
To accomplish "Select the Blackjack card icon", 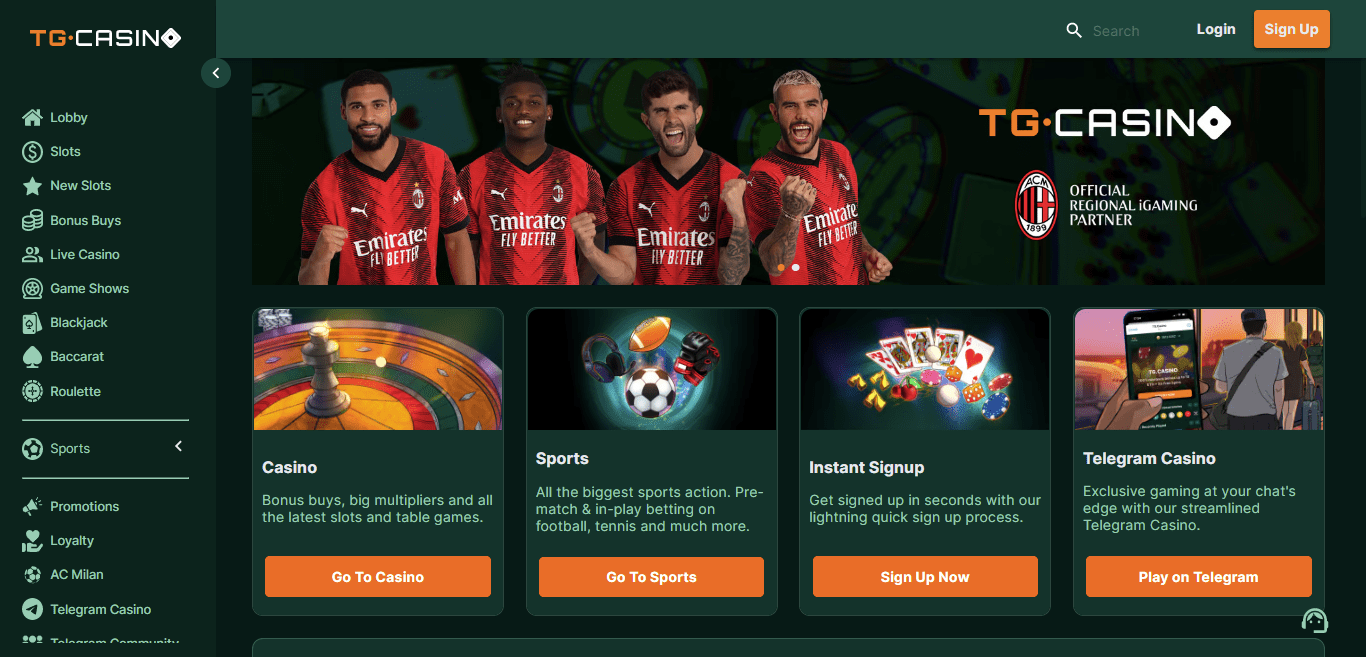I will tap(32, 323).
